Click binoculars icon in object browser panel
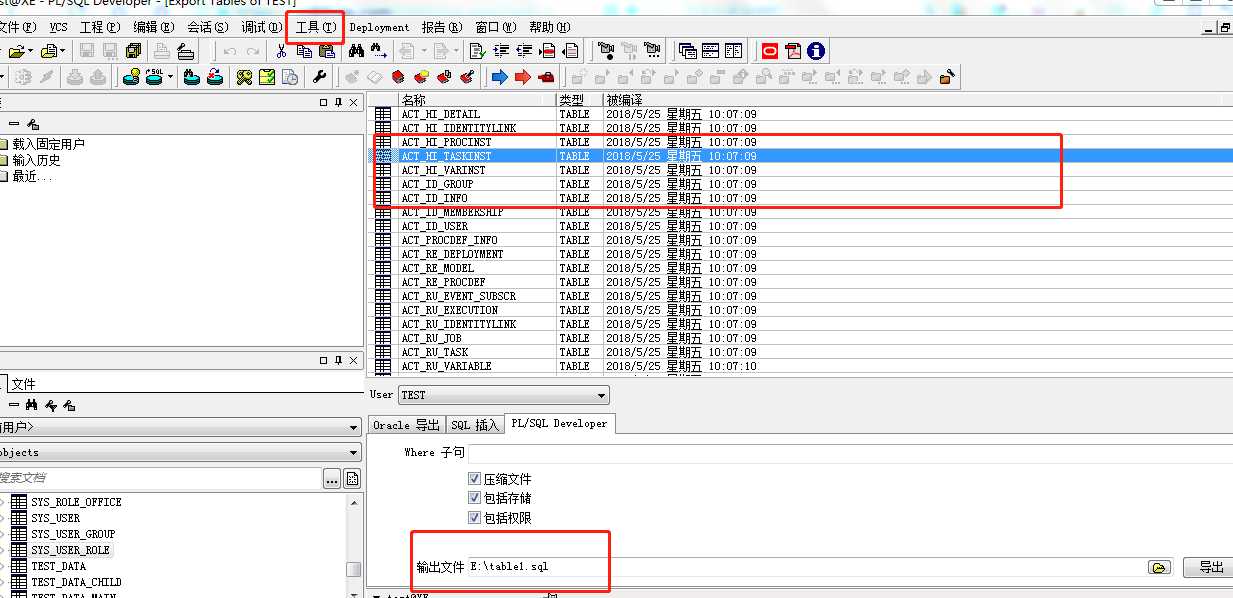Screen dimensions: 1233x598 (x=32, y=405)
